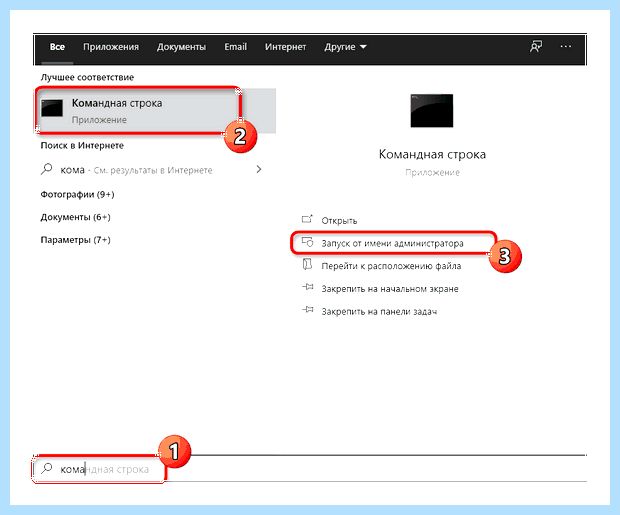Expand the Другие dropdown
620x515 pixels.
click(x=345, y=47)
